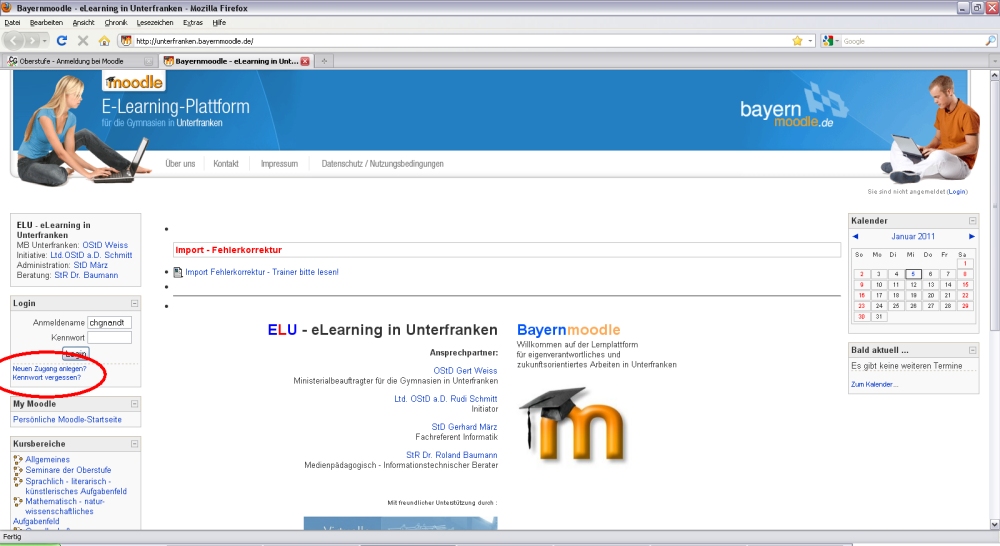Image resolution: width=1000 pixels, height=546 pixels.
Task: Select day 5 in the calendar
Action: pyautogui.click(x=913, y=274)
